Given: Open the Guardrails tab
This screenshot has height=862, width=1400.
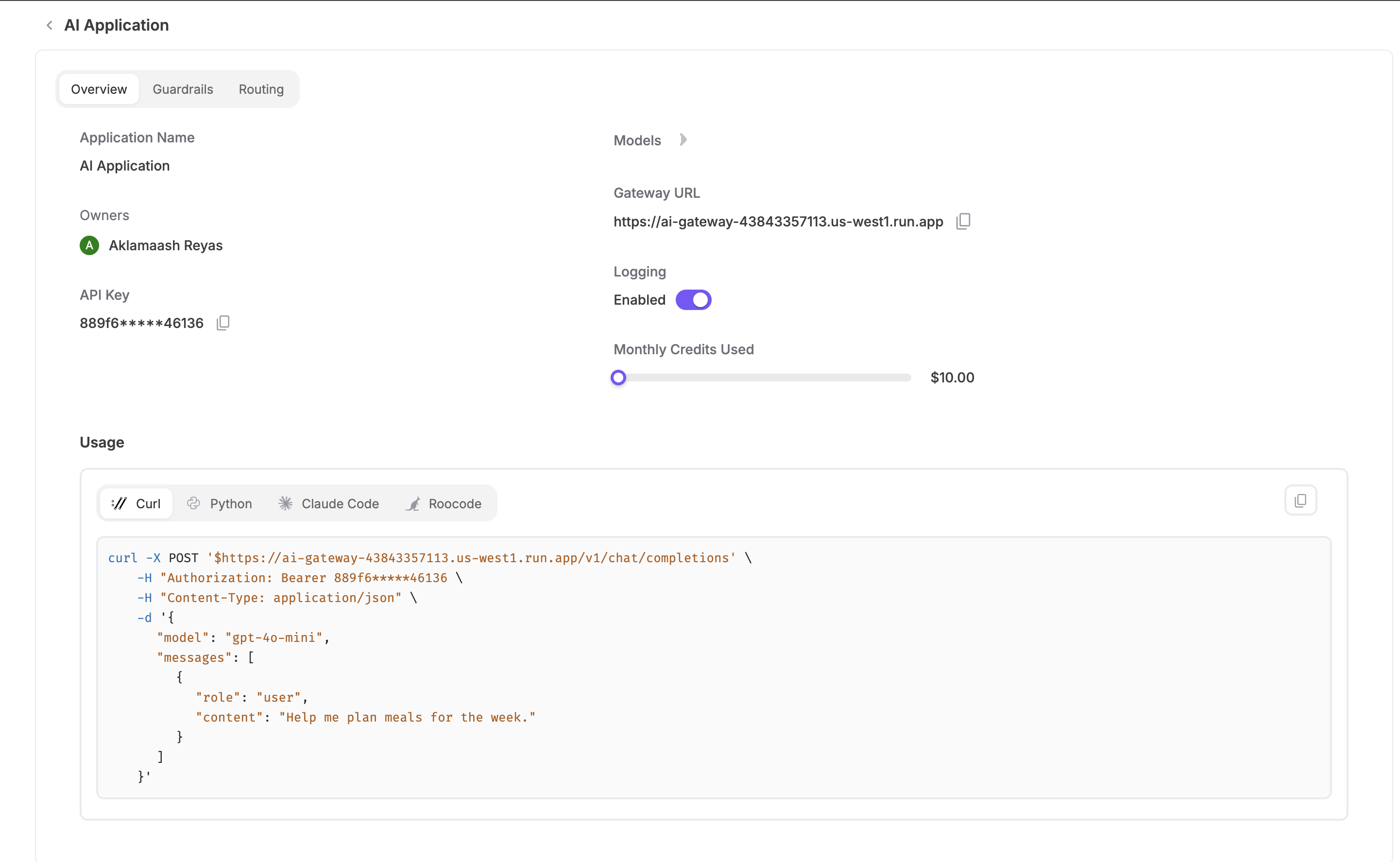Looking at the screenshot, I should [x=183, y=89].
